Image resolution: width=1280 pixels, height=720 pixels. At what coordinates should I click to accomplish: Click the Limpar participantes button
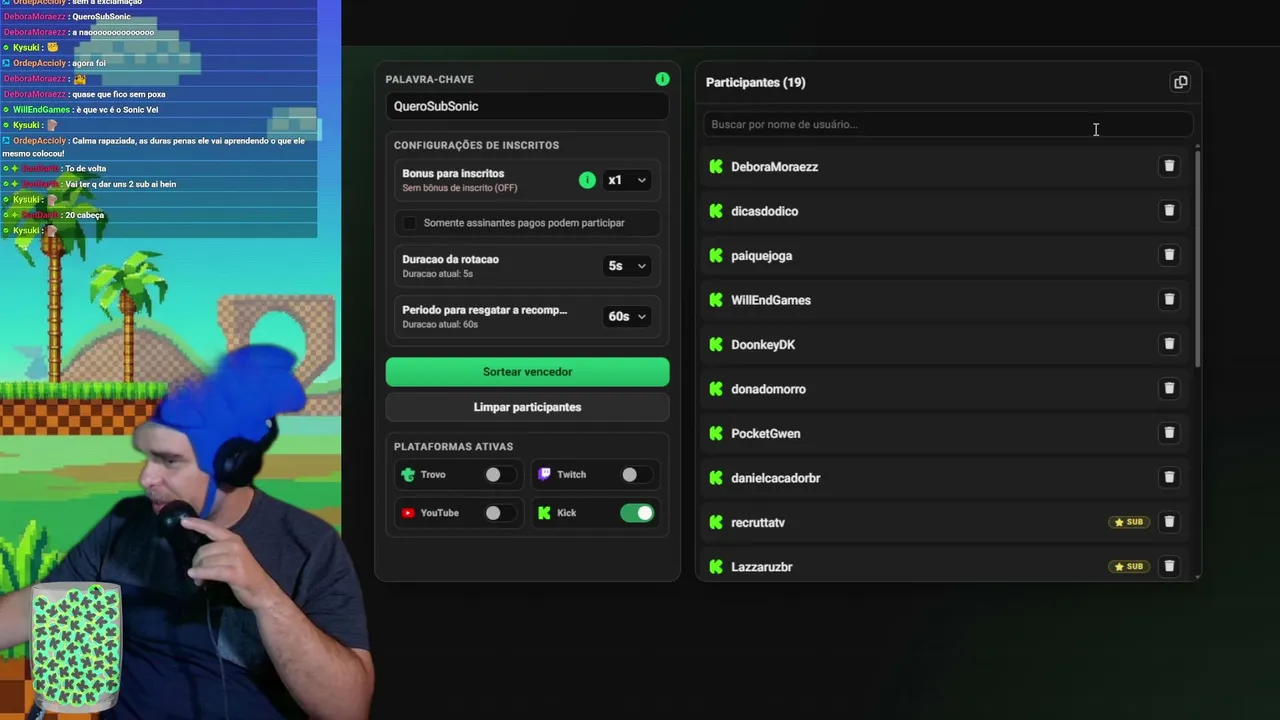[x=527, y=407]
